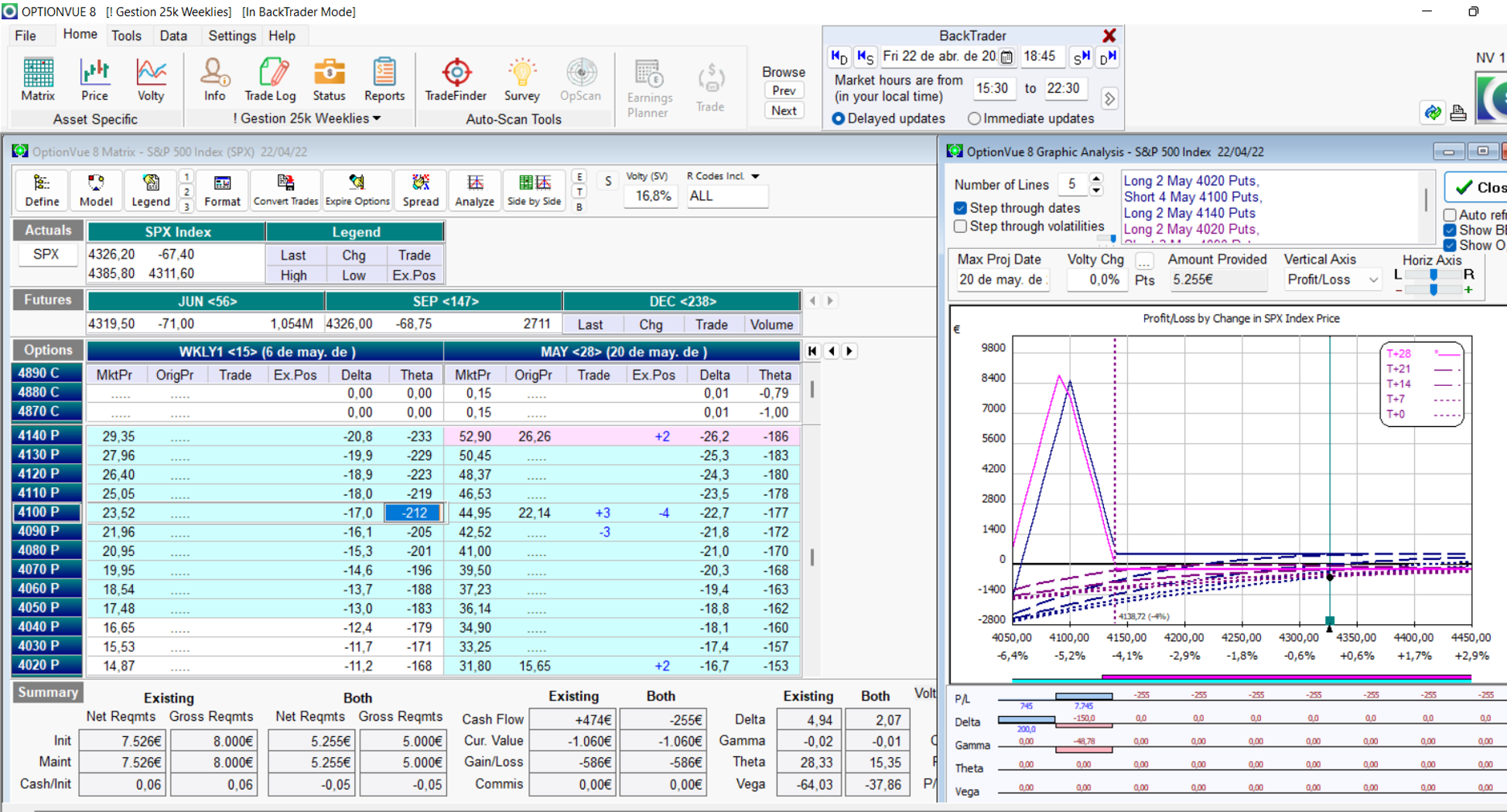Click the Convert Trades icon
The width and height of the screenshot is (1507, 812).
[285, 190]
